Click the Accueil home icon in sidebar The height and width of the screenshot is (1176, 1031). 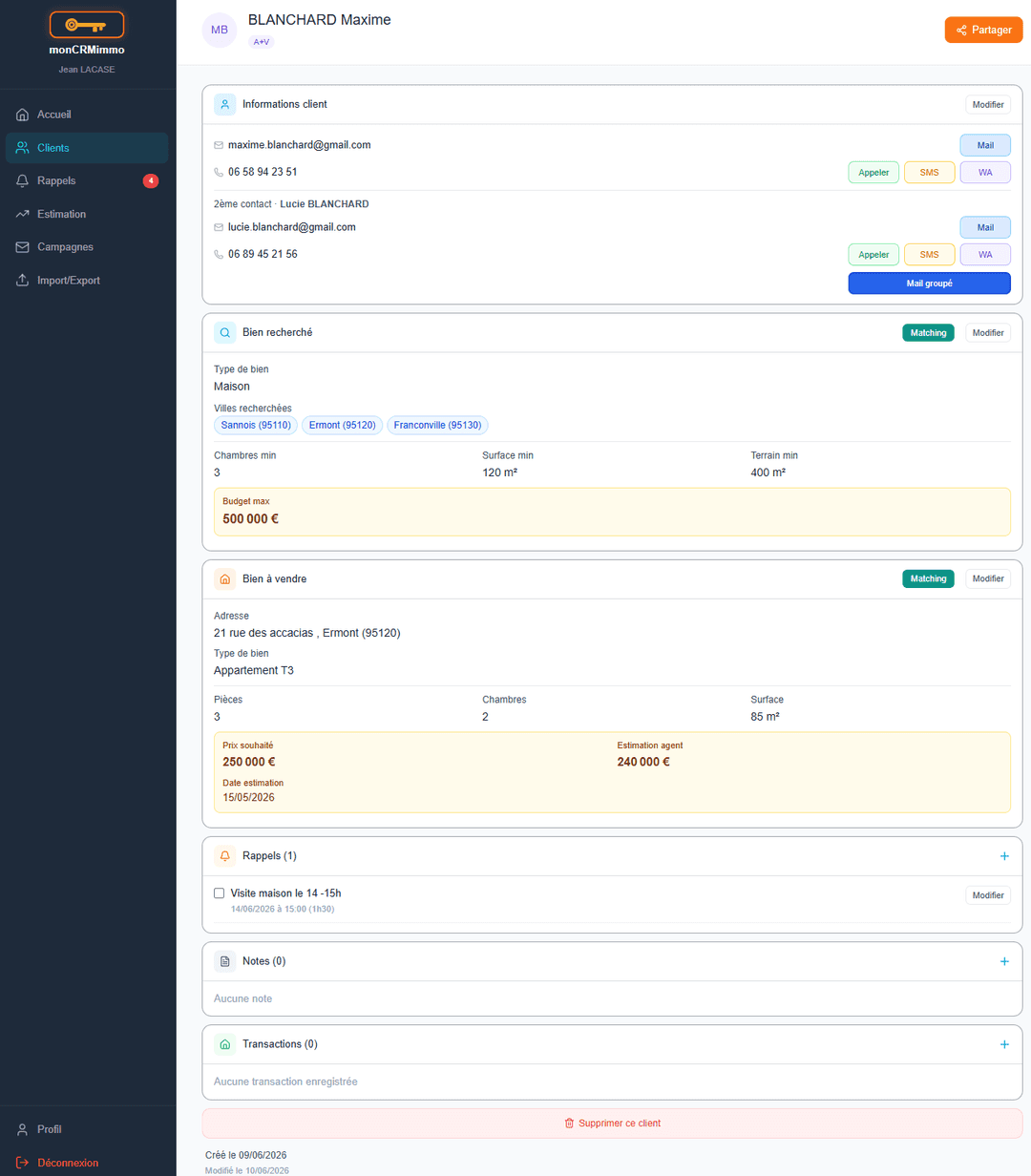pos(22,115)
